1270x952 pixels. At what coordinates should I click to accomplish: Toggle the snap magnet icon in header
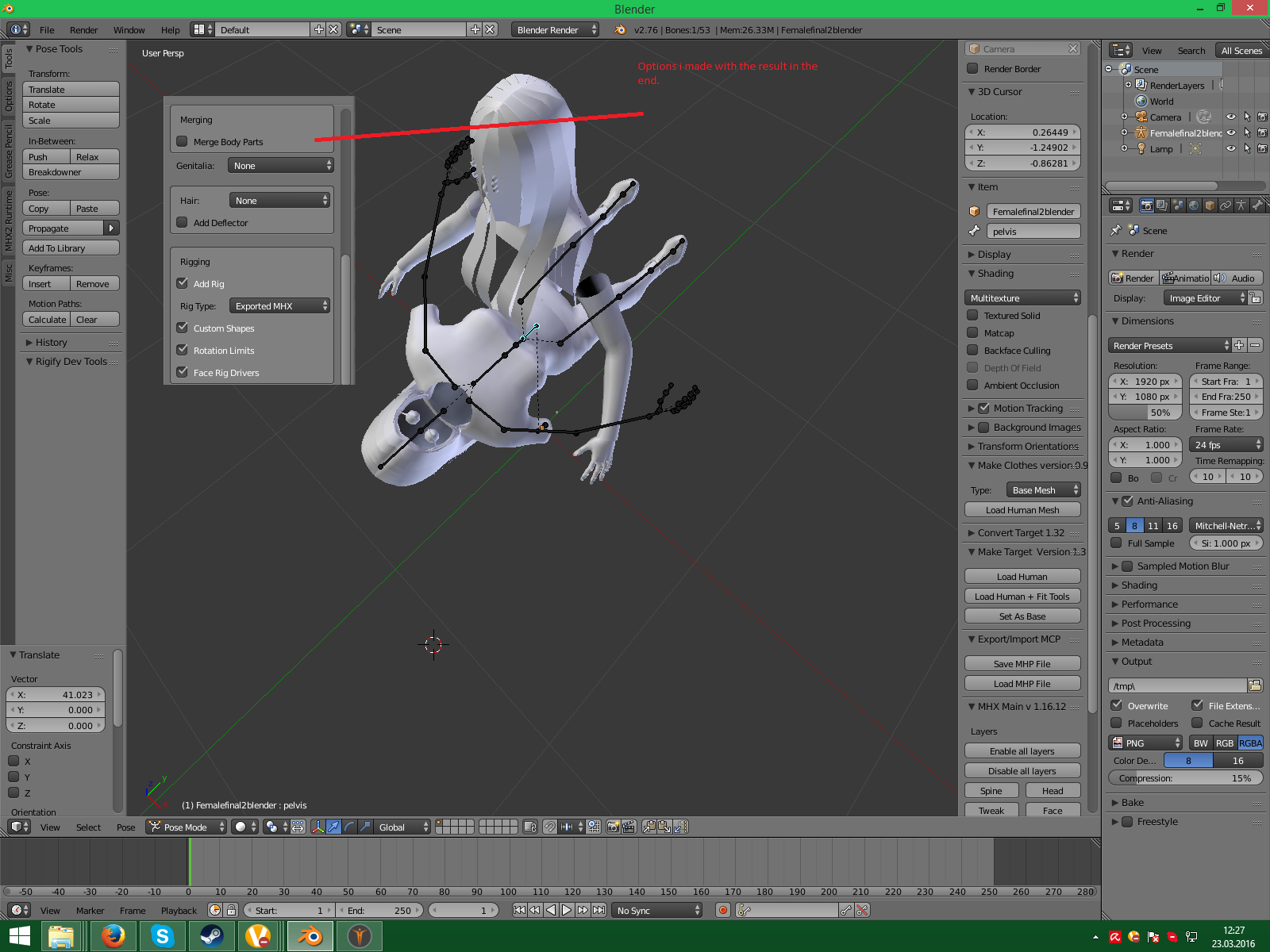pyautogui.click(x=550, y=827)
